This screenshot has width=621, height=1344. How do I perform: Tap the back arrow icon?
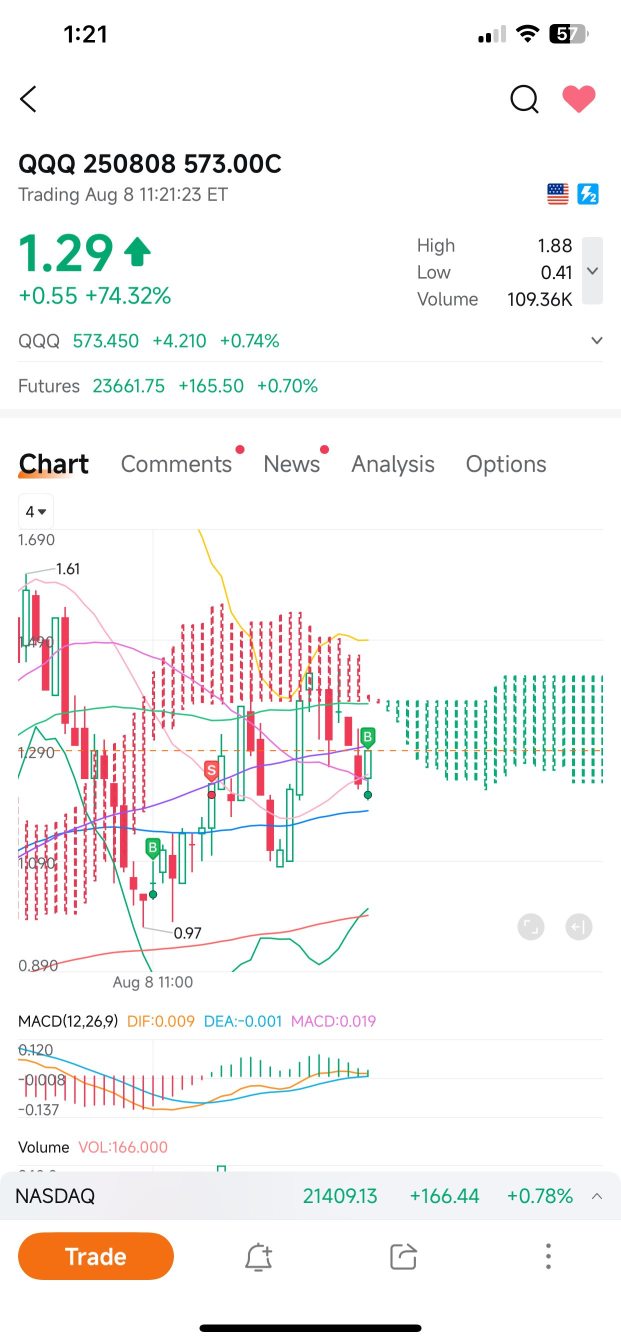(28, 99)
